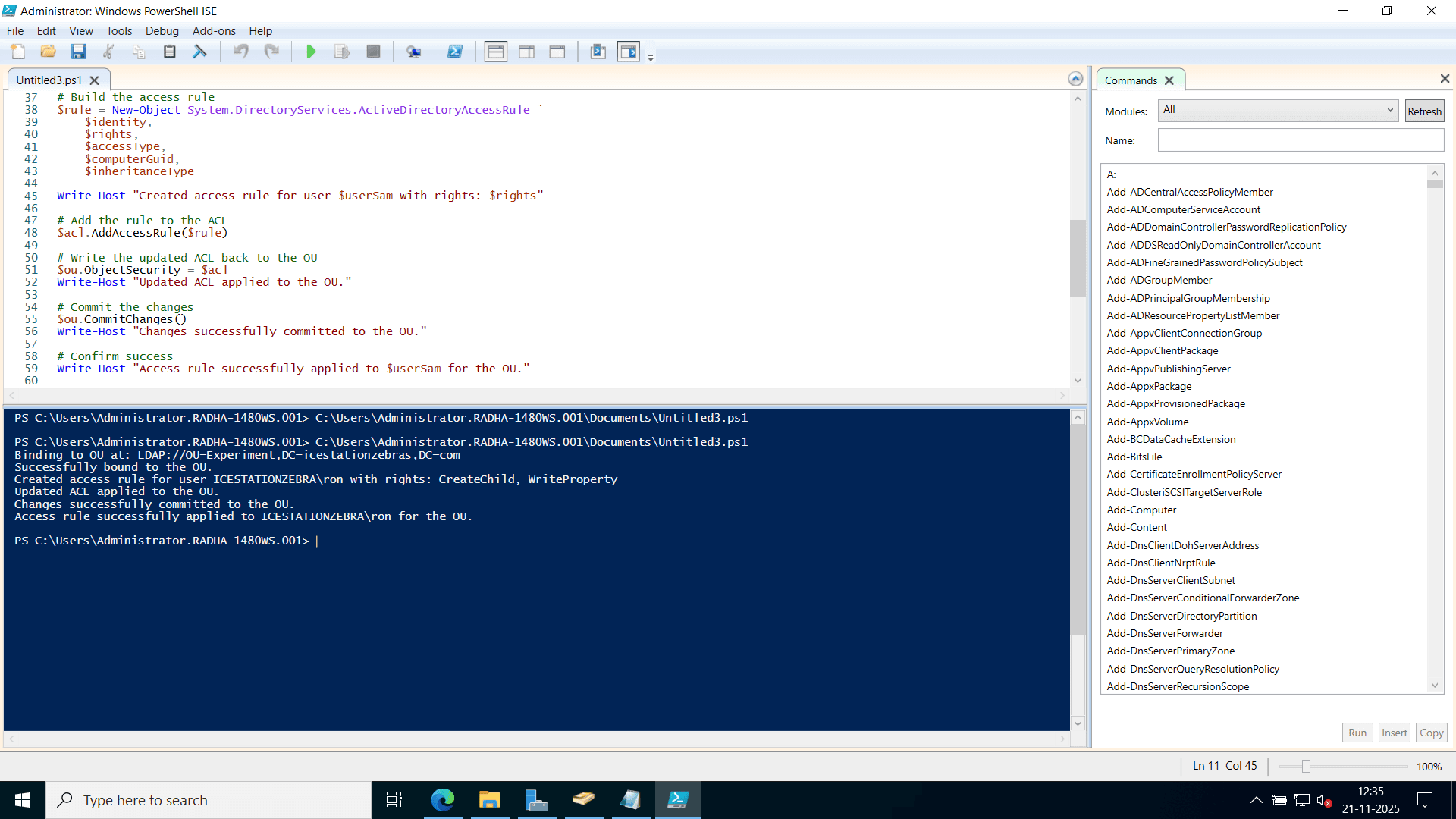Select Add-ADGroupMember from the commands list
The height and width of the screenshot is (819, 1456).
click(x=1159, y=280)
